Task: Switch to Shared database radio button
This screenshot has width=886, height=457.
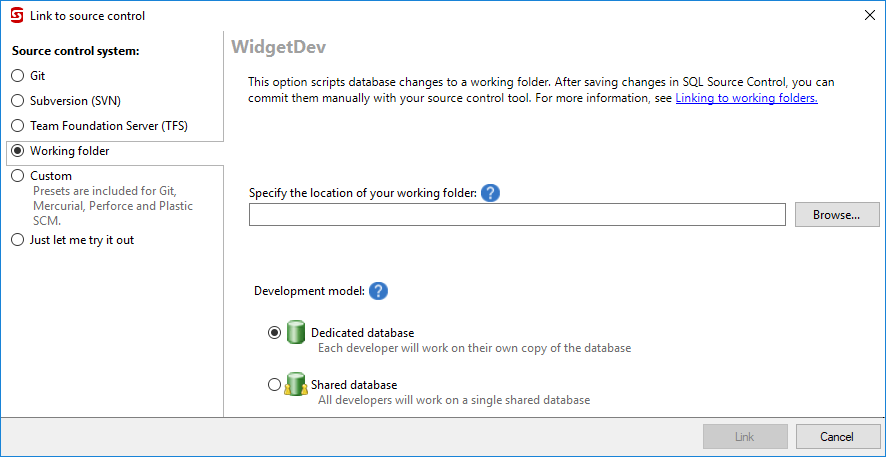Action: (275, 385)
